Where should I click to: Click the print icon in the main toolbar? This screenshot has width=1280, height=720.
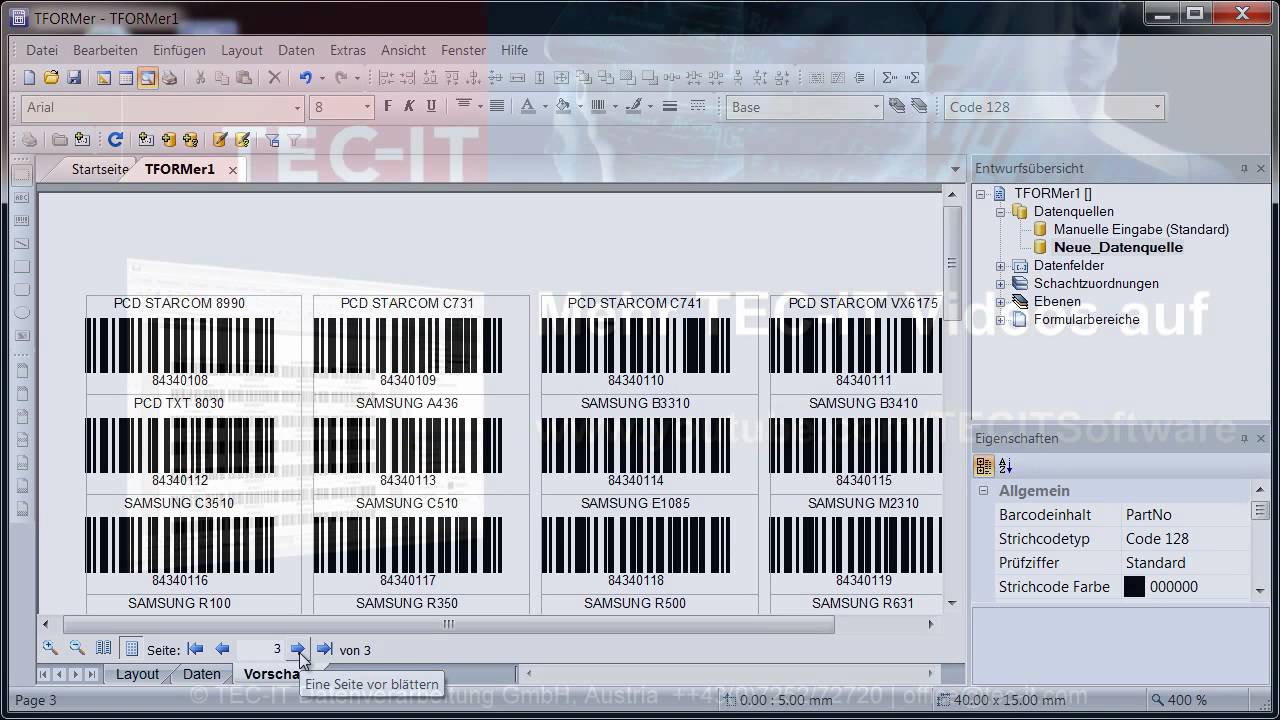tap(170, 77)
